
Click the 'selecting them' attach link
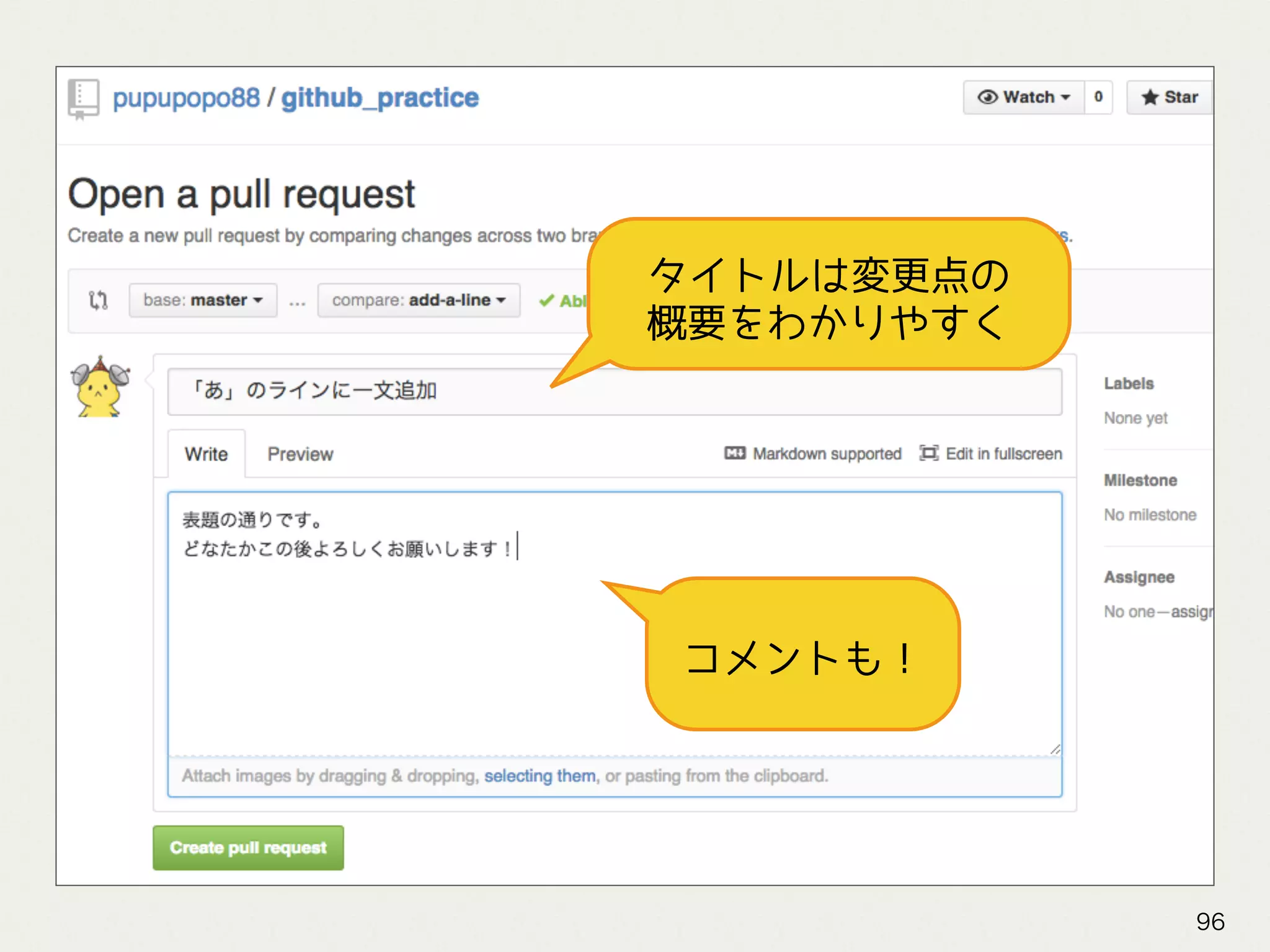[x=540, y=775]
